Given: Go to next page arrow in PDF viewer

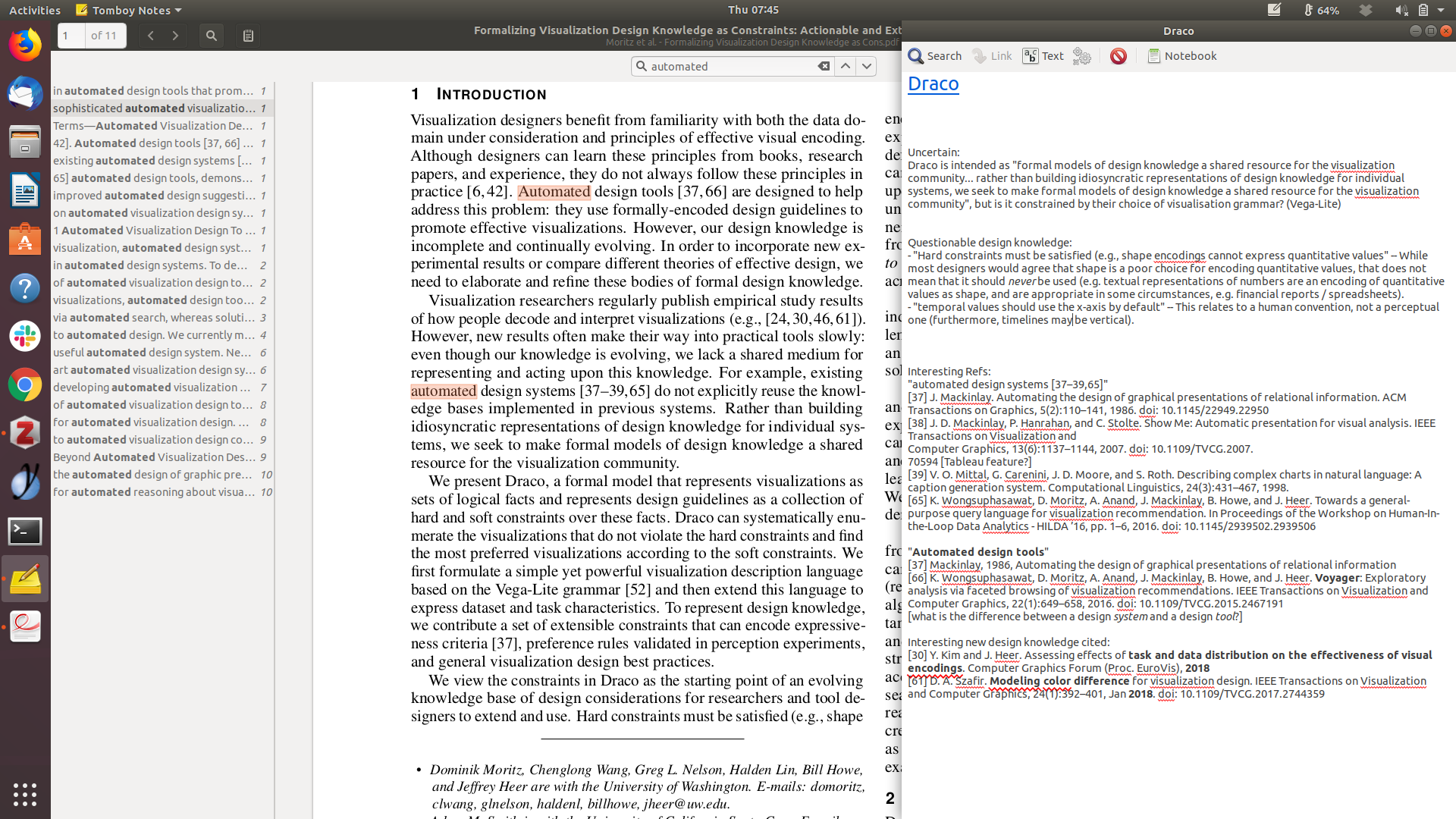Looking at the screenshot, I should [175, 36].
